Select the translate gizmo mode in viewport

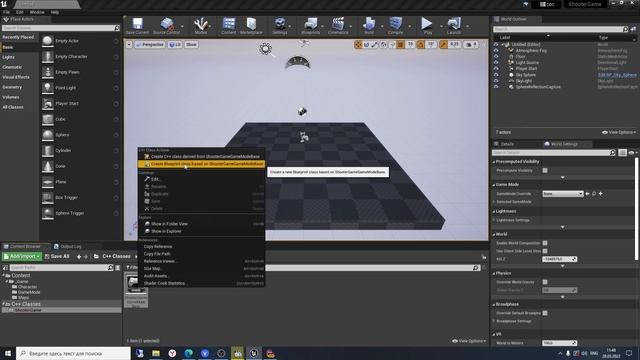358,44
